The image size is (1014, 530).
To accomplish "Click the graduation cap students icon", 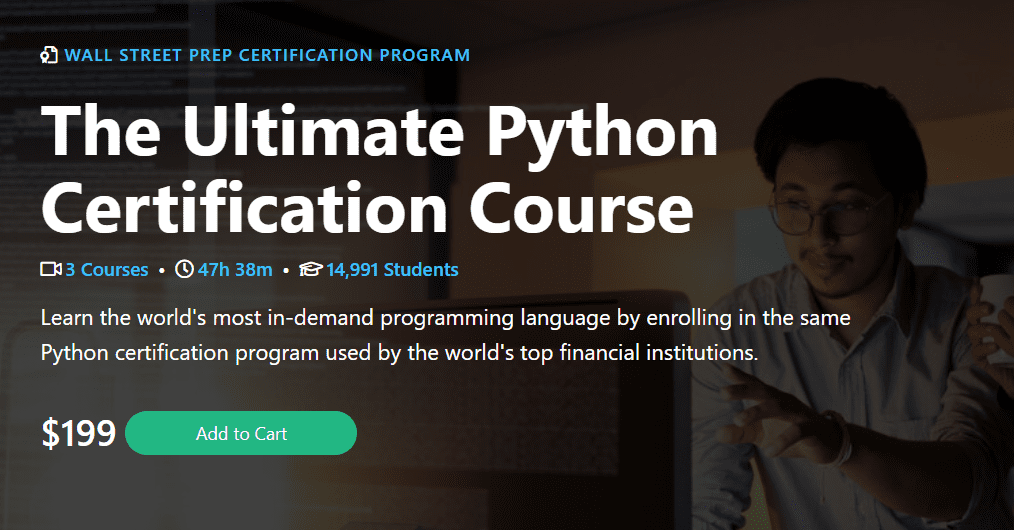I will coord(310,270).
